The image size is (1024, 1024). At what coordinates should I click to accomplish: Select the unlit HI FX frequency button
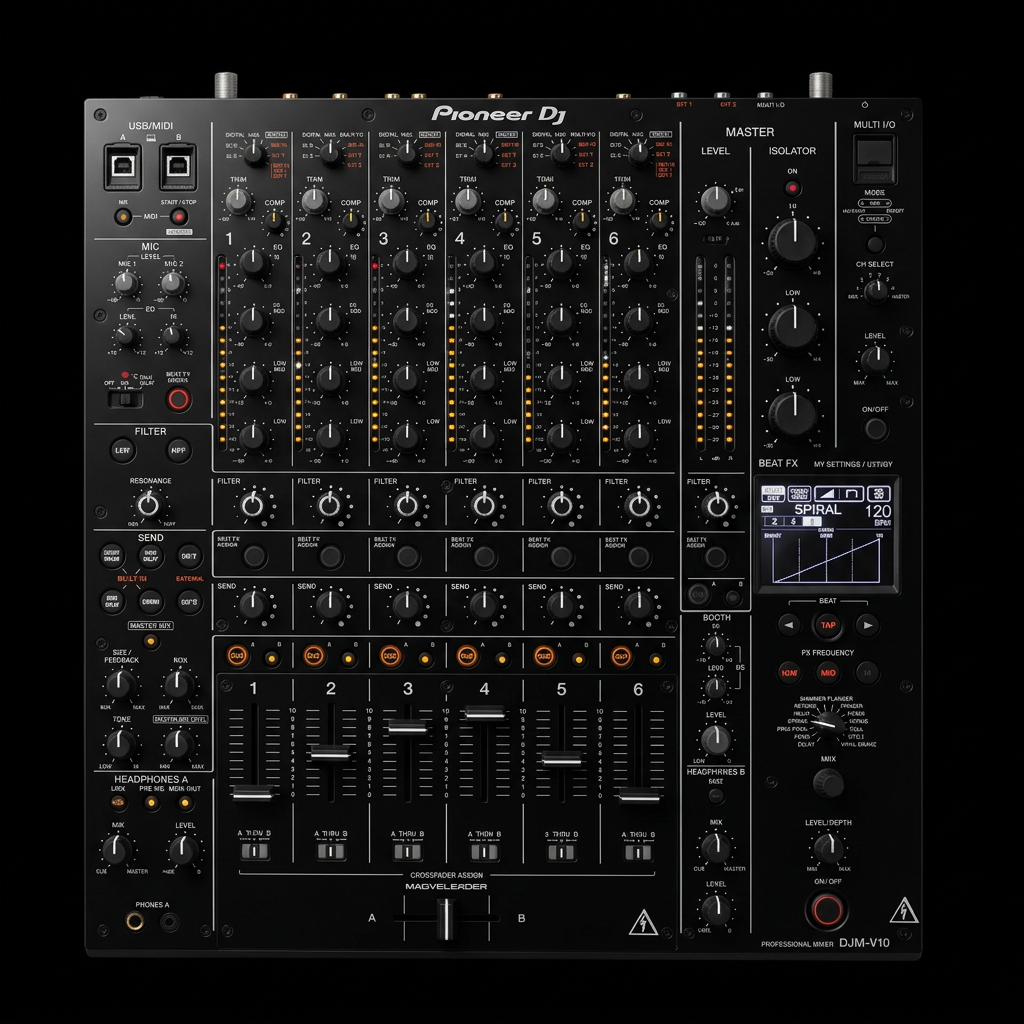(867, 673)
